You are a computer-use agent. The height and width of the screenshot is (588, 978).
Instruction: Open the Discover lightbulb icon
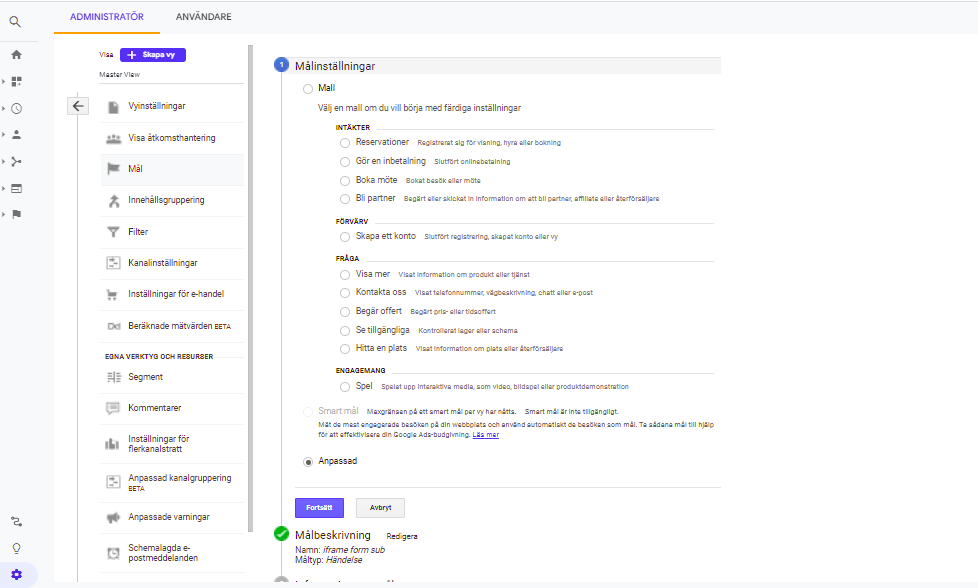16,548
